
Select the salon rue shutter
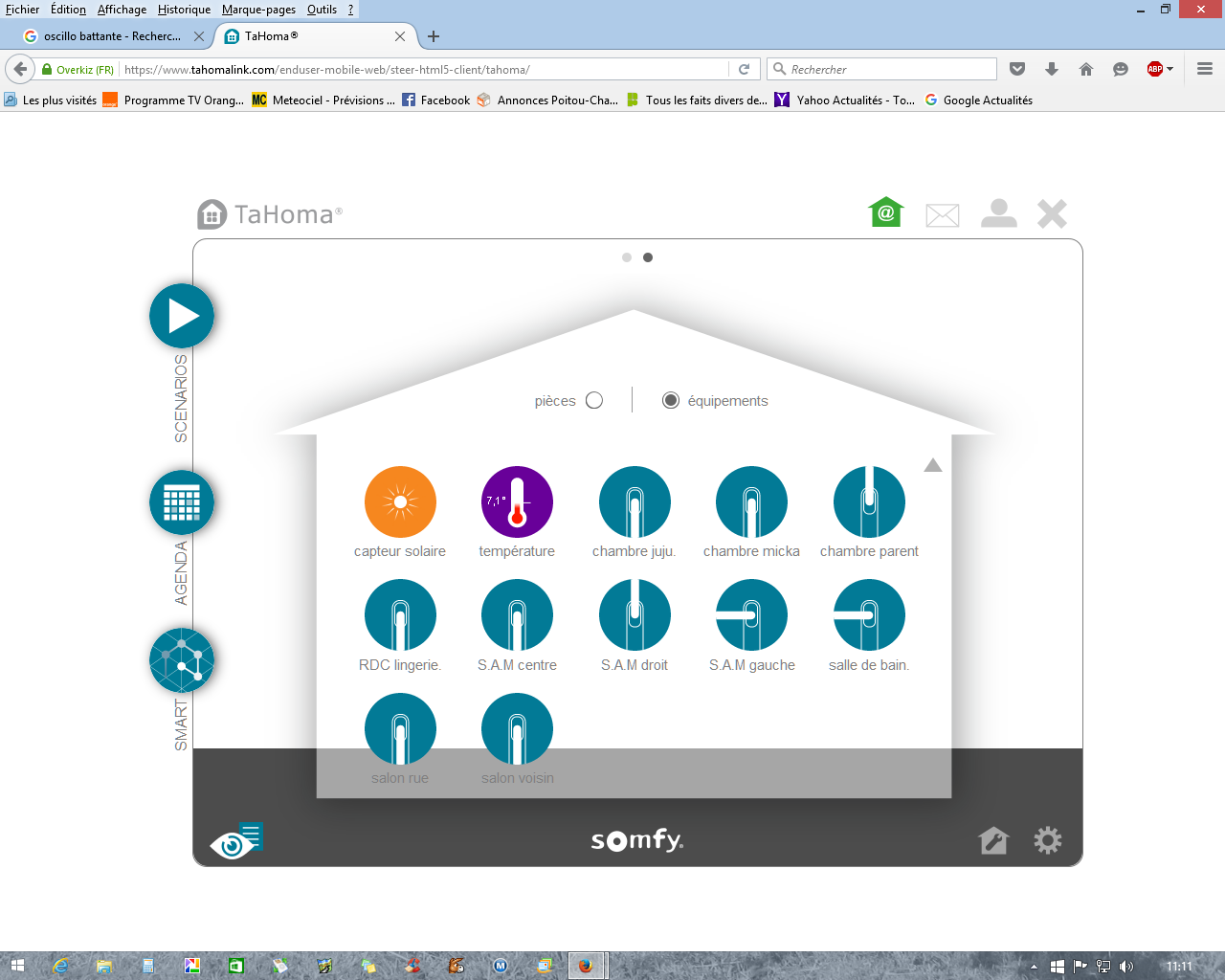click(400, 729)
